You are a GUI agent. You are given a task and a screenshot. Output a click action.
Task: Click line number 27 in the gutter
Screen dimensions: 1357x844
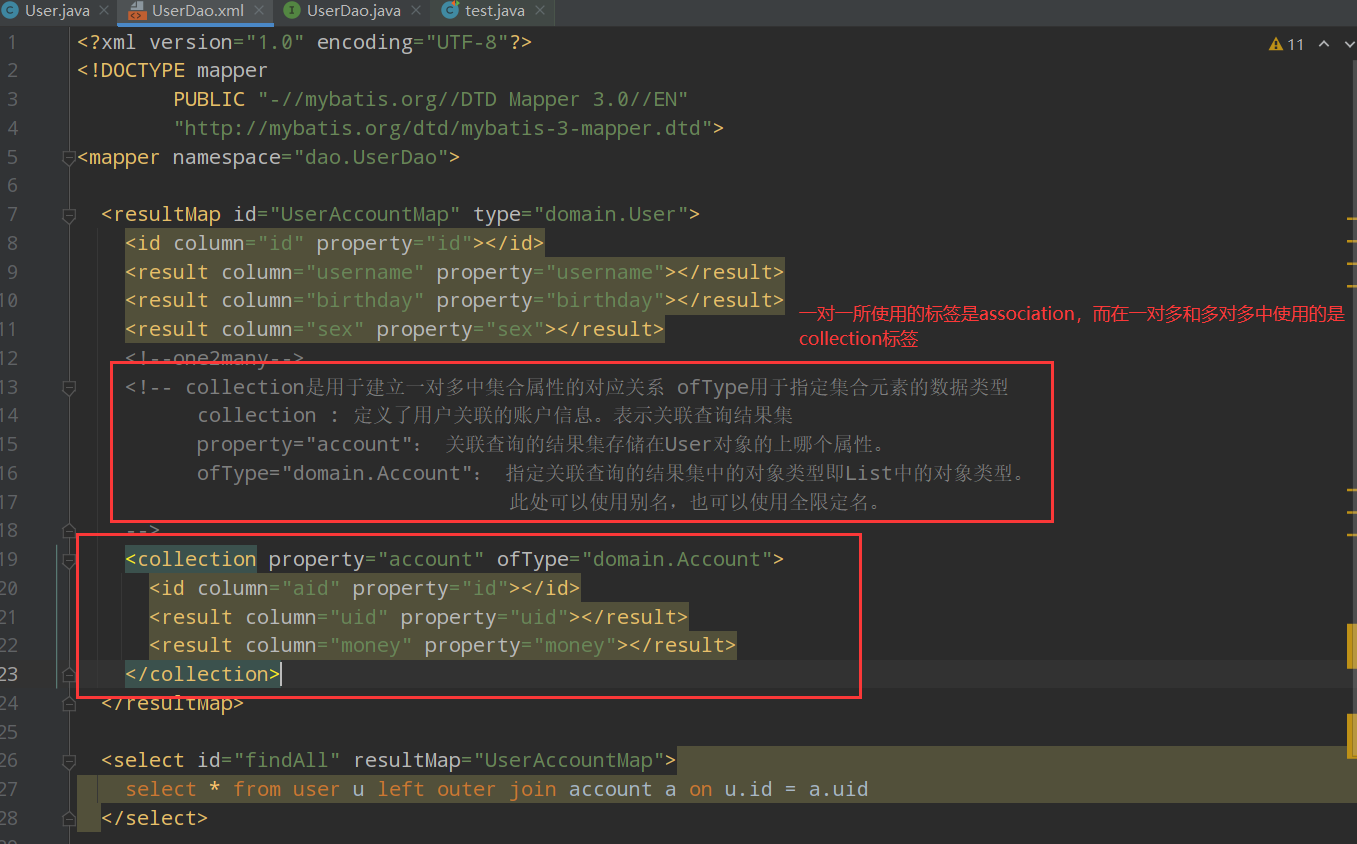pos(8,789)
